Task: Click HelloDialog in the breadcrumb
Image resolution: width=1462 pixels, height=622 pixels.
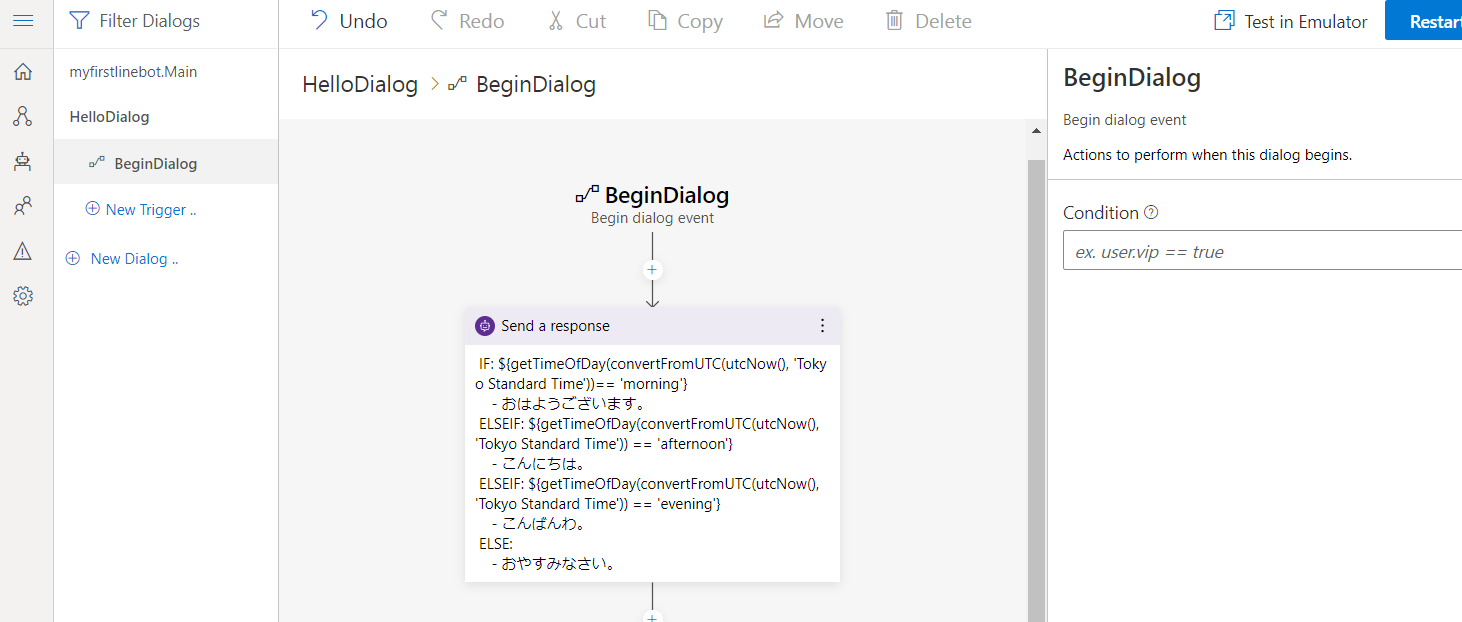Action: point(360,84)
